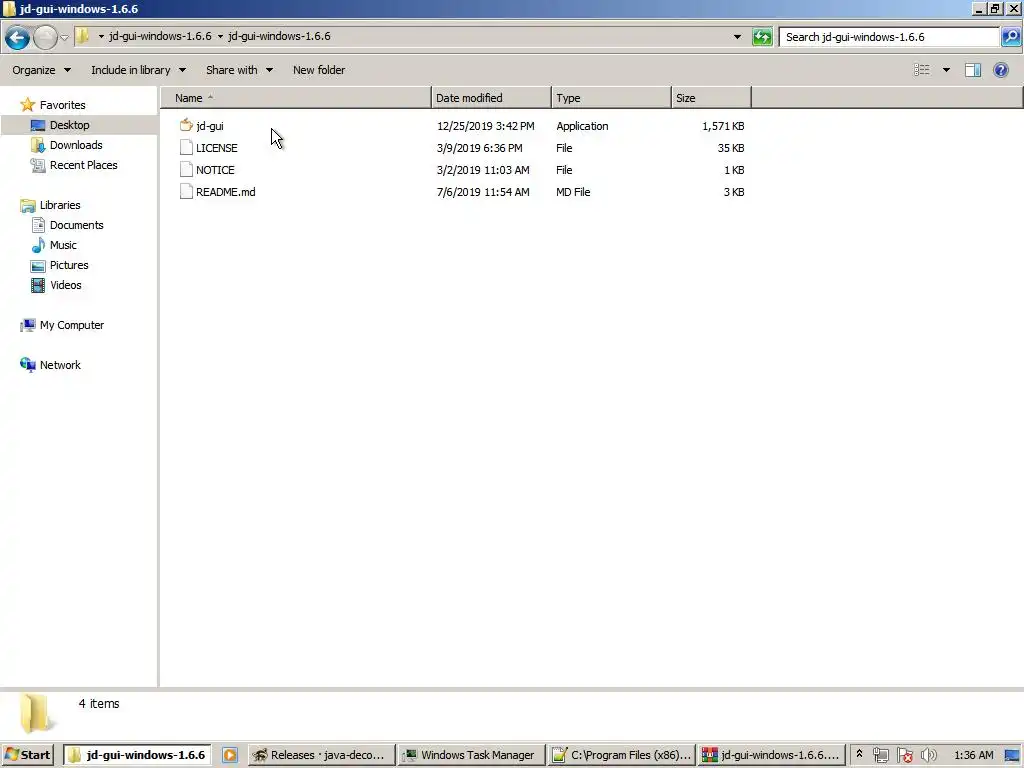
Task: Open the Organize menu
Action: click(41, 70)
